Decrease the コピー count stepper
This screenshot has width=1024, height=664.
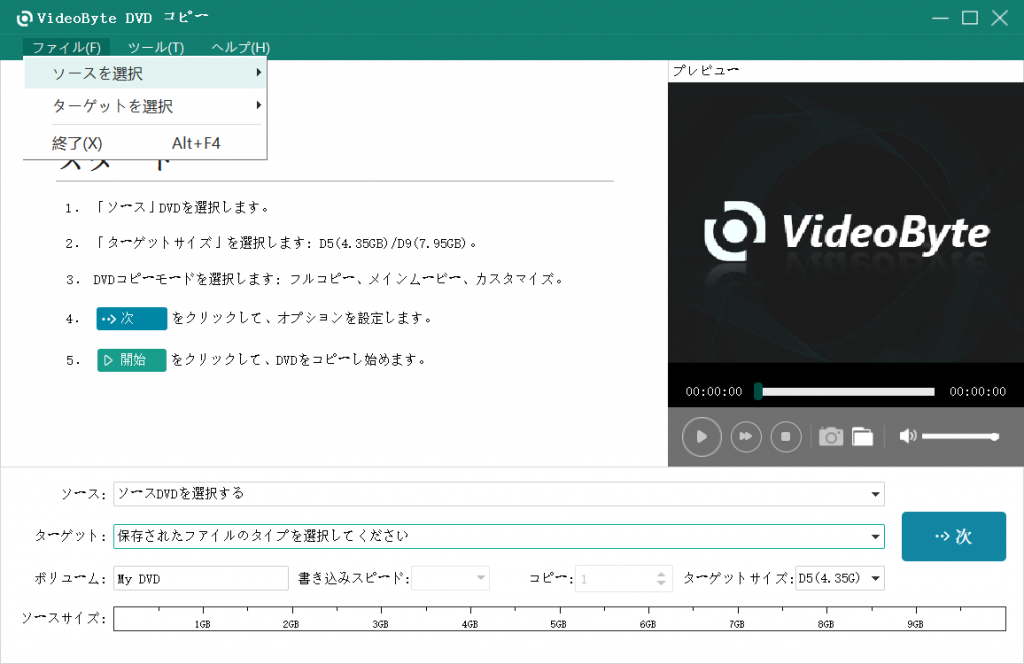(x=661, y=583)
